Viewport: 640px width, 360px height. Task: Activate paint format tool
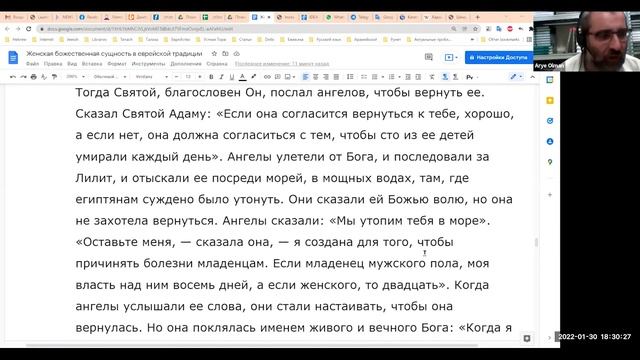click(x=54, y=77)
